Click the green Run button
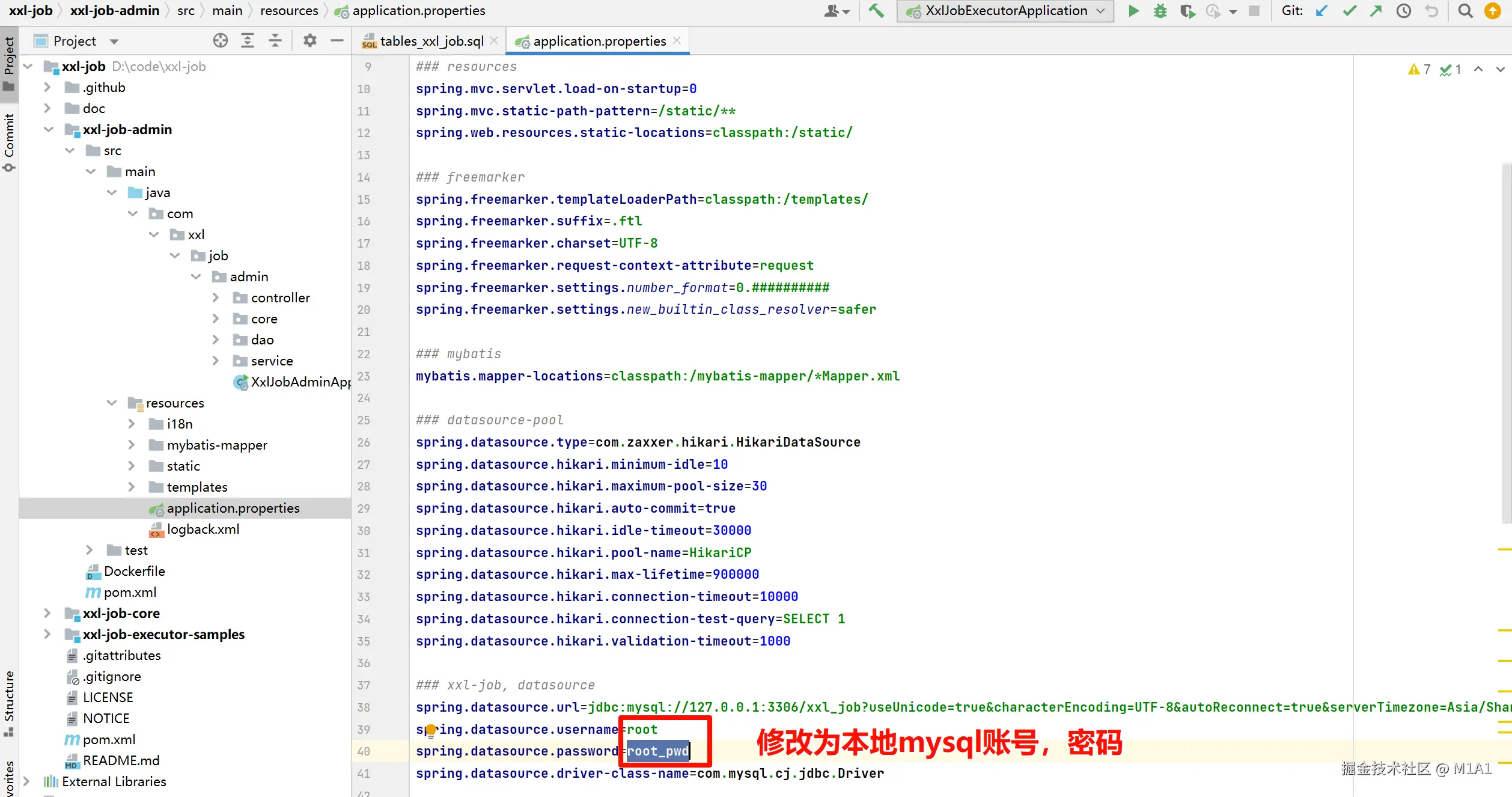 point(1133,11)
